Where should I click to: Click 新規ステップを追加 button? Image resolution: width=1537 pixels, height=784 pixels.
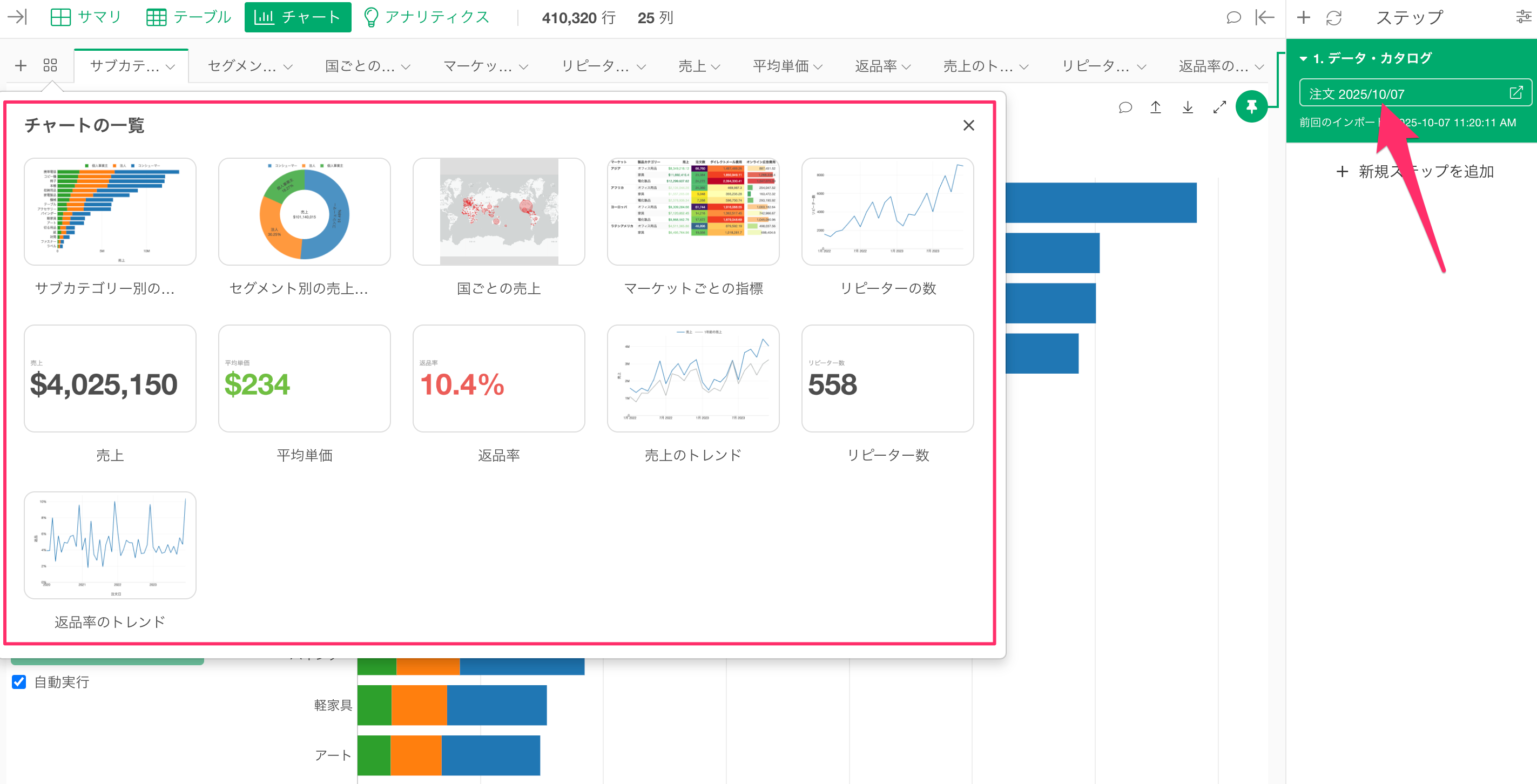[1415, 171]
